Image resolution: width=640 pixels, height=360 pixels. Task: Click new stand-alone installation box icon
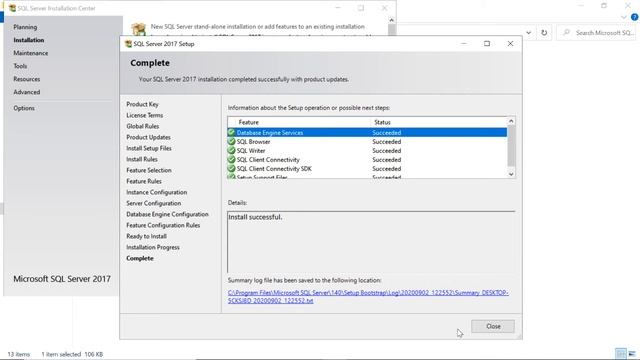[x=138, y=29]
